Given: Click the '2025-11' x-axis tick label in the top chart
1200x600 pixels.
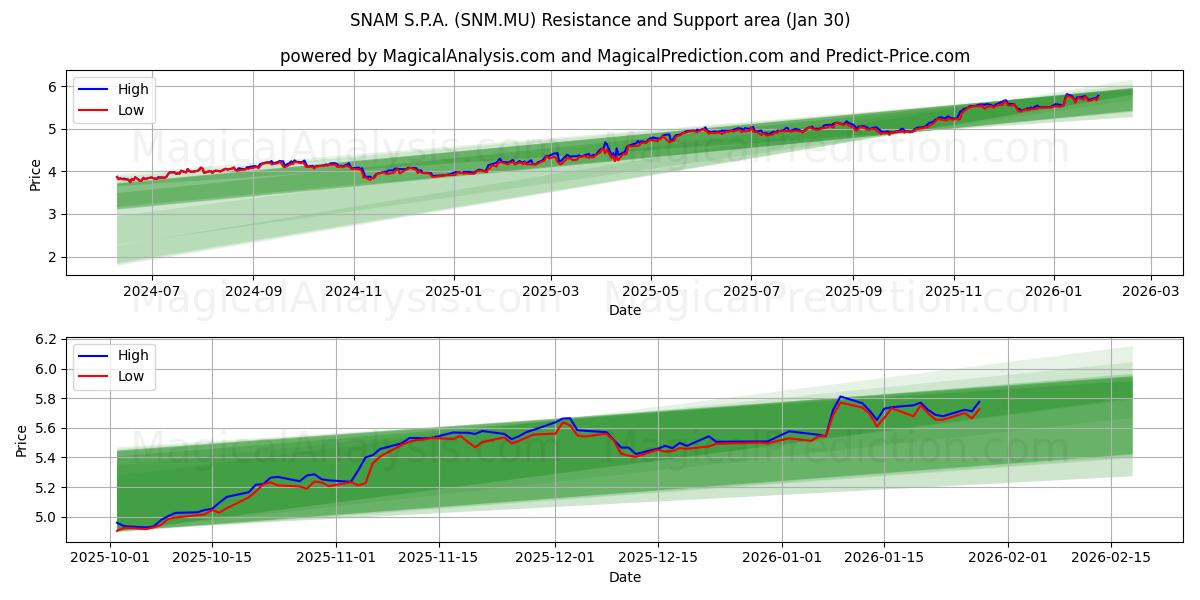Looking at the screenshot, I should coord(954,291).
